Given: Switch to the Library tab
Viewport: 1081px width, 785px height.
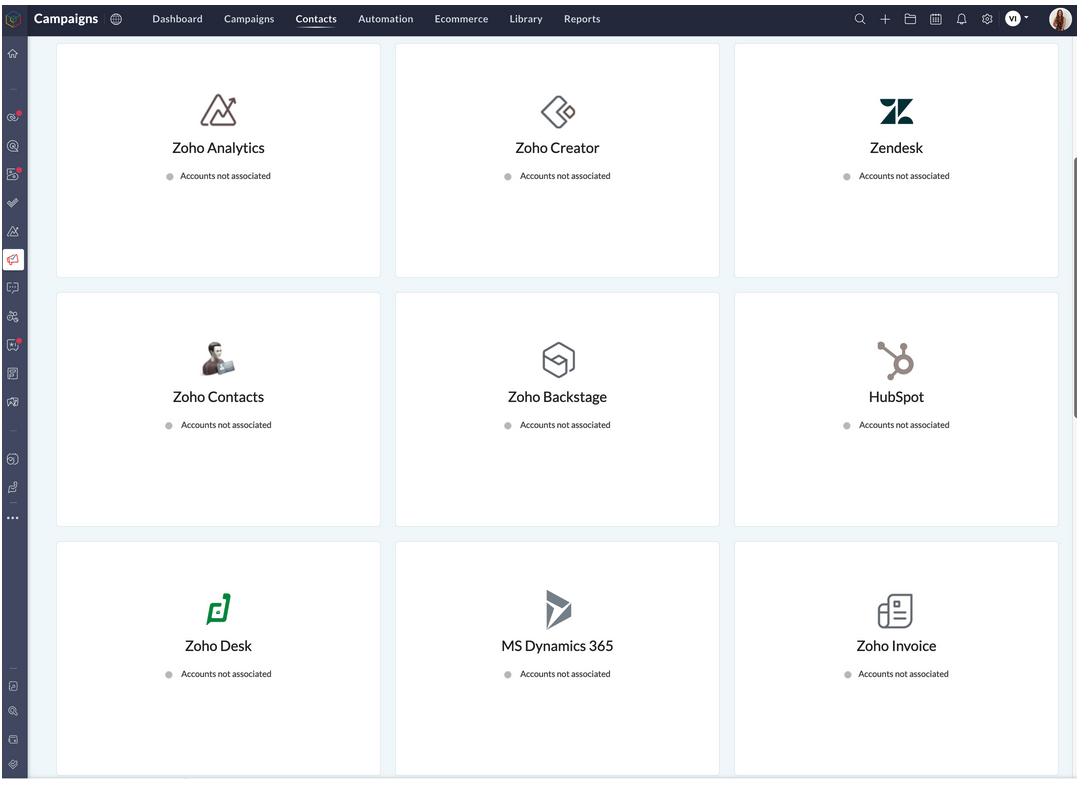Looking at the screenshot, I should coord(526,19).
